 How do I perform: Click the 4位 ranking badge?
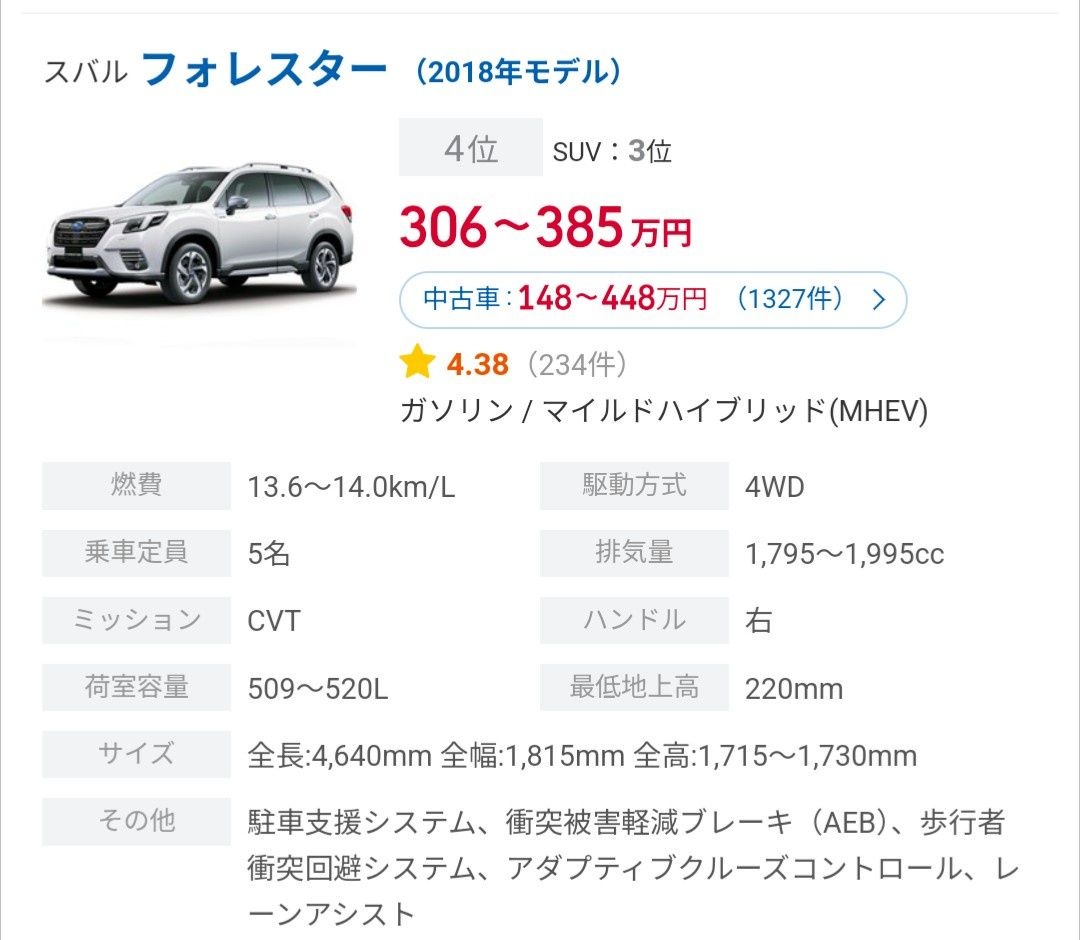471,148
